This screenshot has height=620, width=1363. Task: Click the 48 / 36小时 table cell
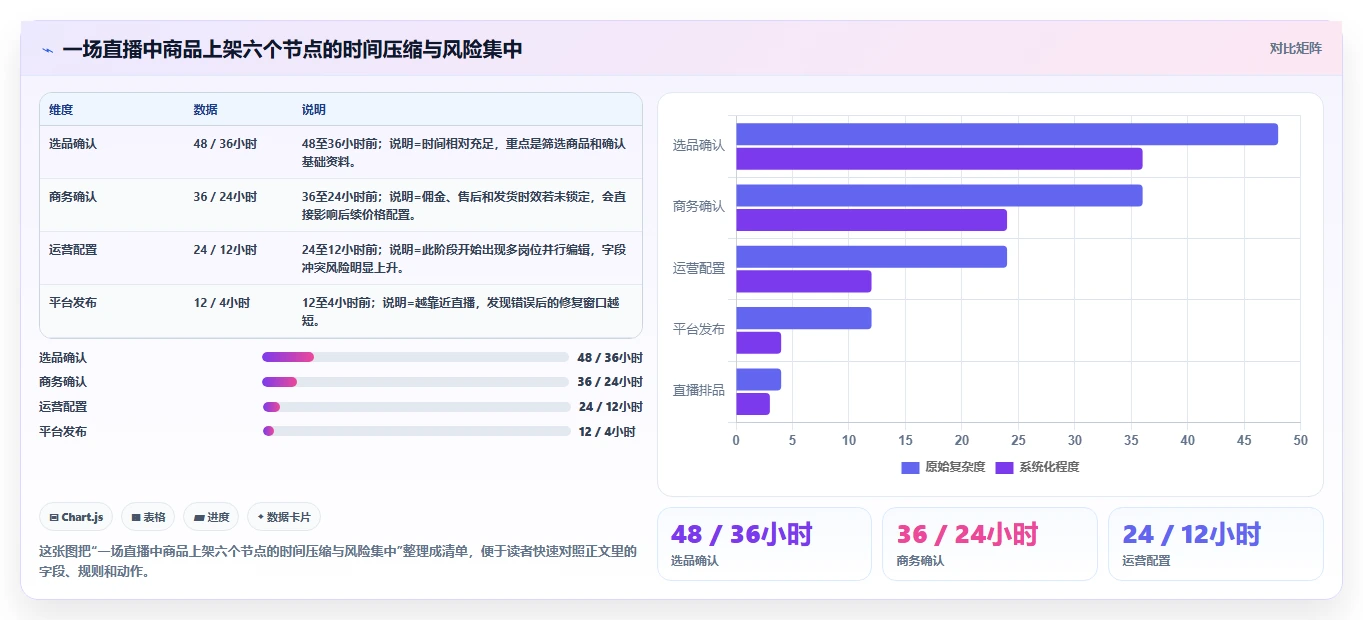pos(225,144)
